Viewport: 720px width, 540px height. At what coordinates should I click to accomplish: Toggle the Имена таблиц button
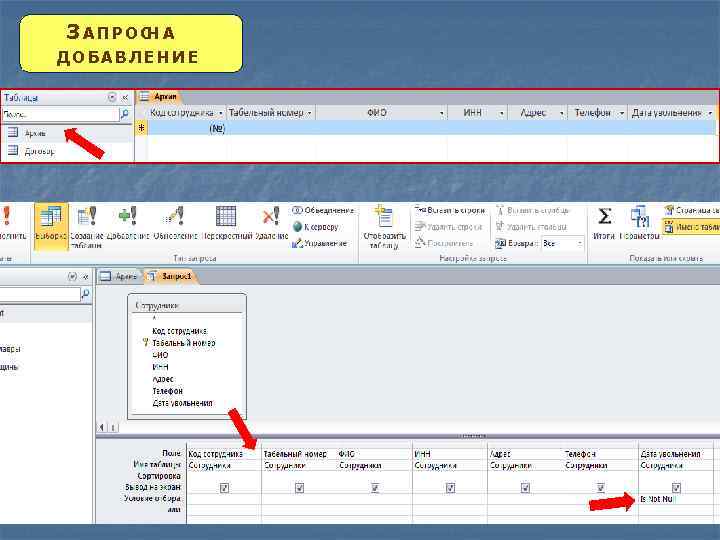pyautogui.click(x=692, y=227)
